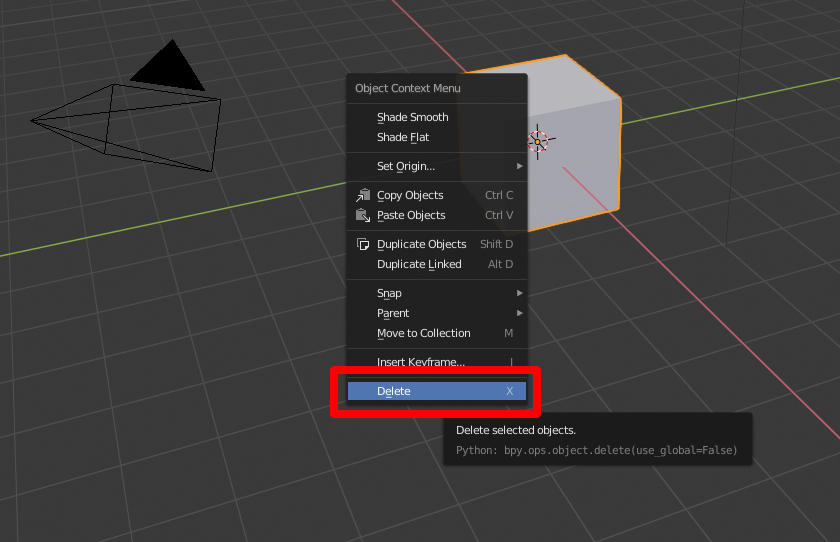Select the Shade Flat menu entry
This screenshot has width=840, height=542.
point(437,137)
